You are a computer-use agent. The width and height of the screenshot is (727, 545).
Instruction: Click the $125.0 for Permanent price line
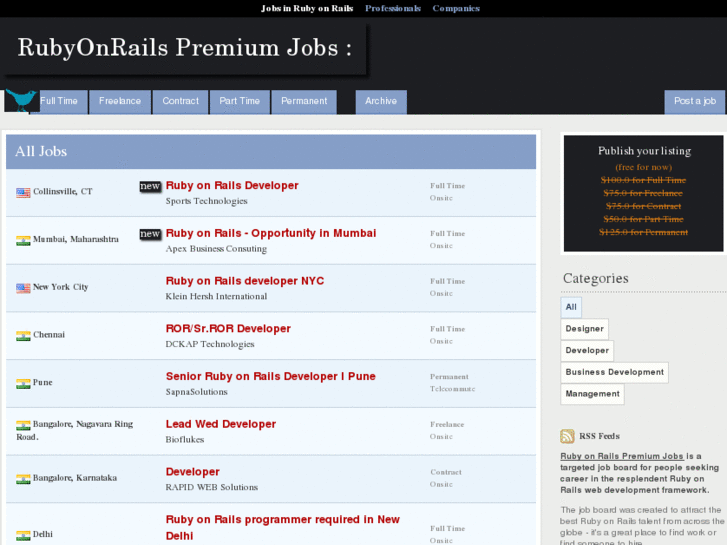click(643, 232)
